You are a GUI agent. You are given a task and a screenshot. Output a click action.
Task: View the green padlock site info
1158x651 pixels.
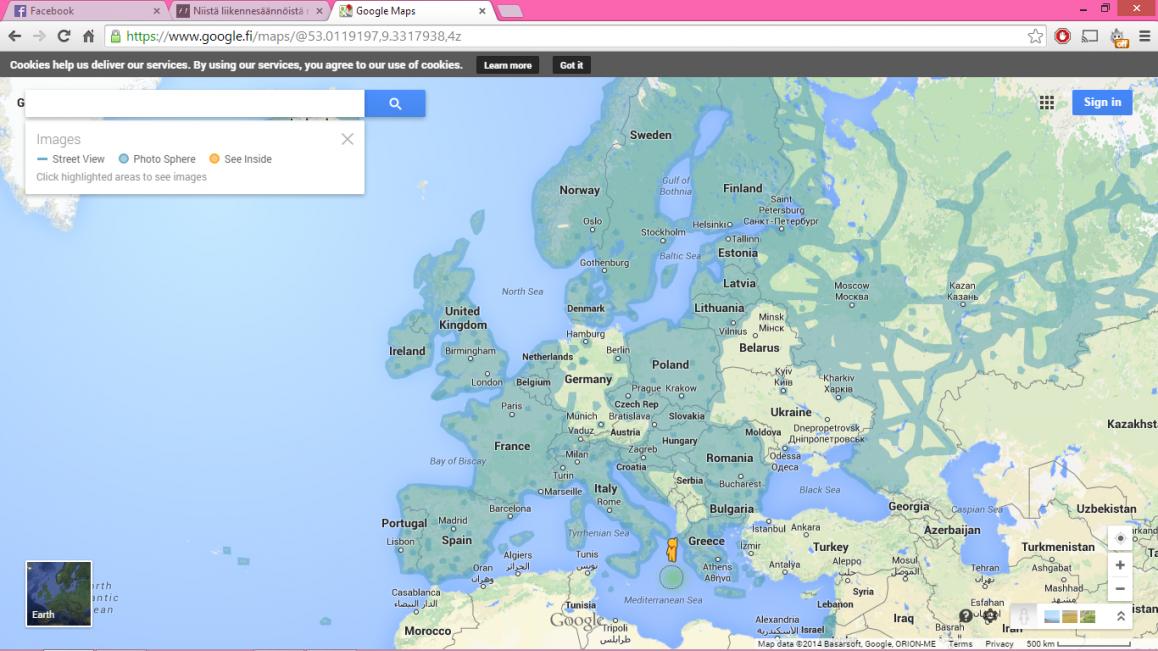[x=115, y=36]
